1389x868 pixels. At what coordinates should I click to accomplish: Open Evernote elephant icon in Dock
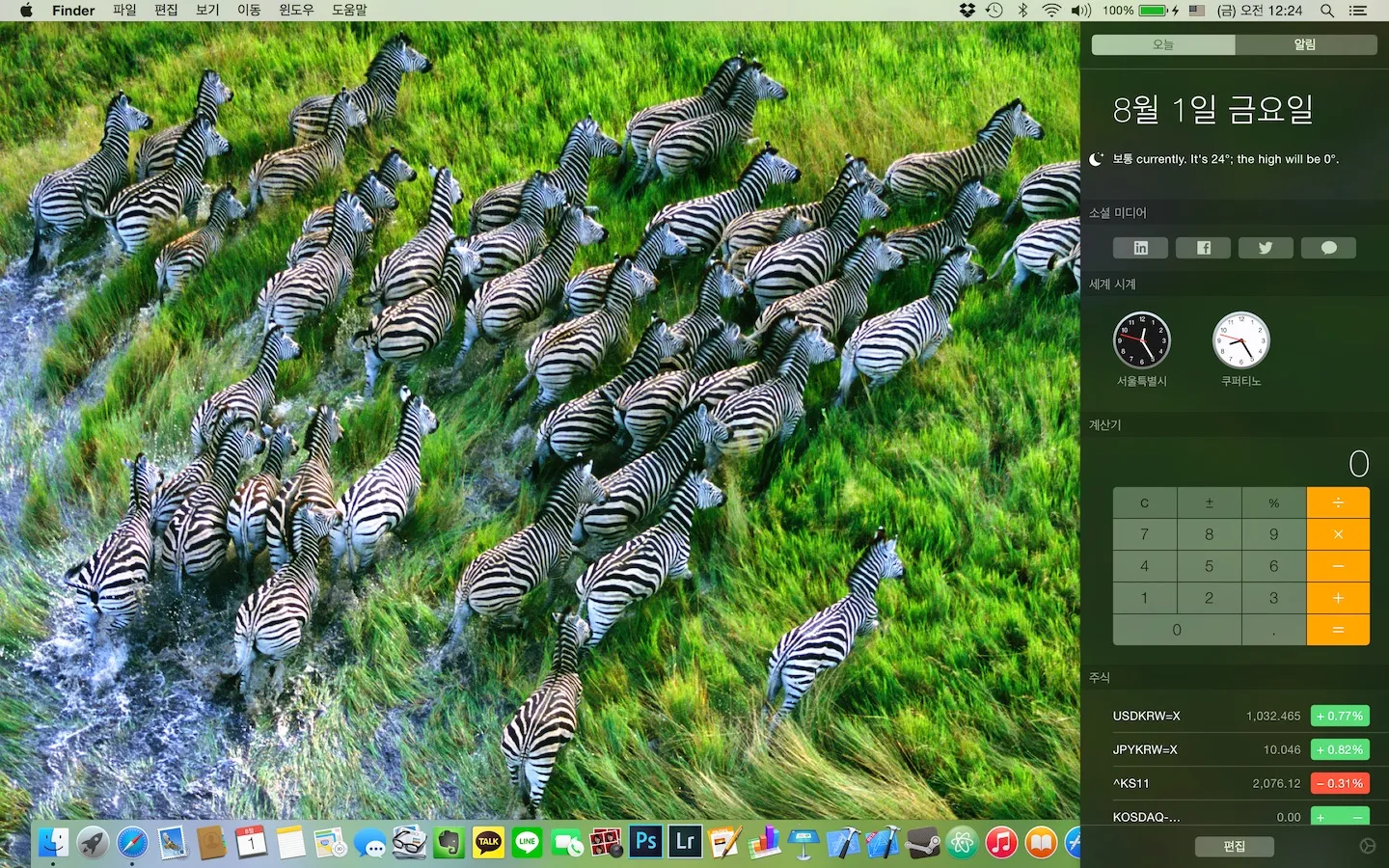pos(449,842)
